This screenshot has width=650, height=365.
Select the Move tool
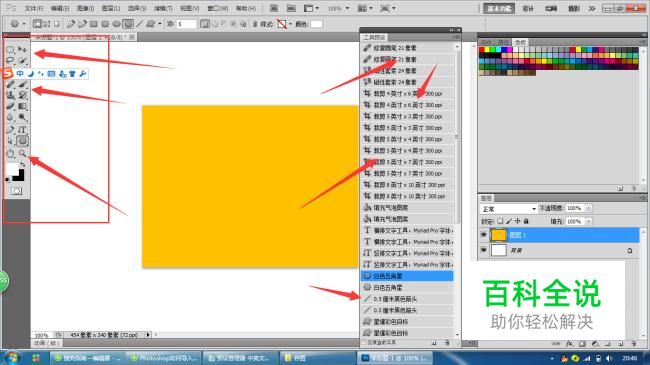coord(22,50)
